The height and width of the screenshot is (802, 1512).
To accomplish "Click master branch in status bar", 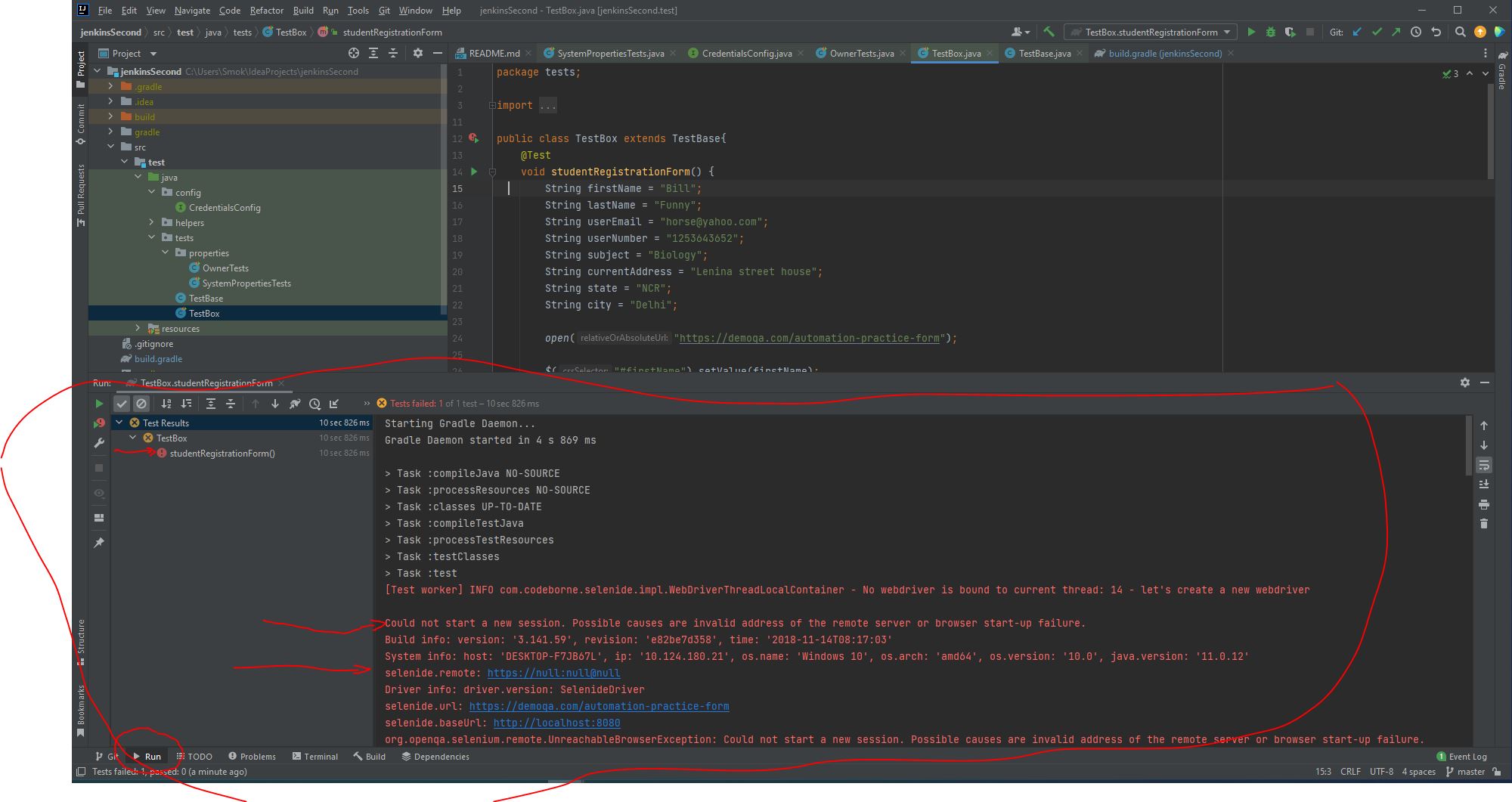I will point(1465,772).
